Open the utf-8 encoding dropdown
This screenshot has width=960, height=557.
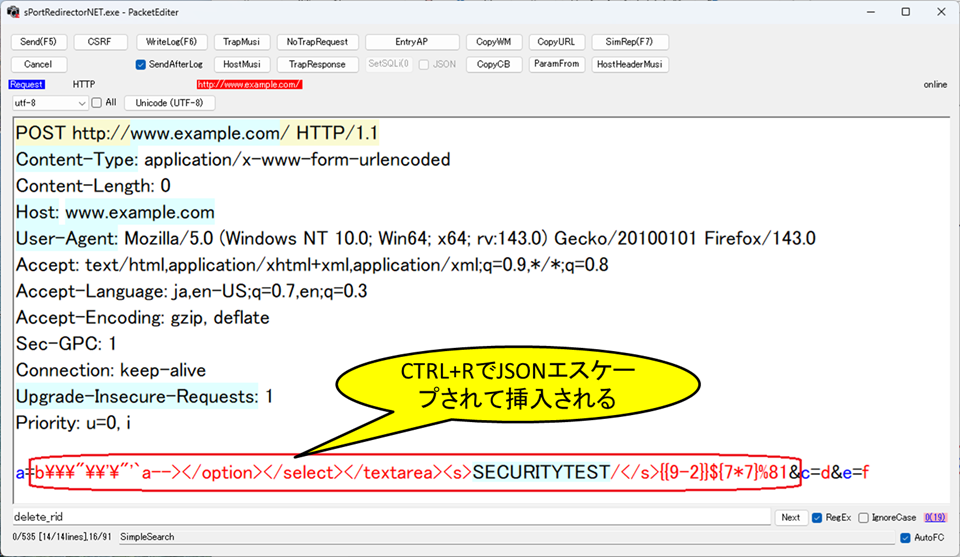50,103
